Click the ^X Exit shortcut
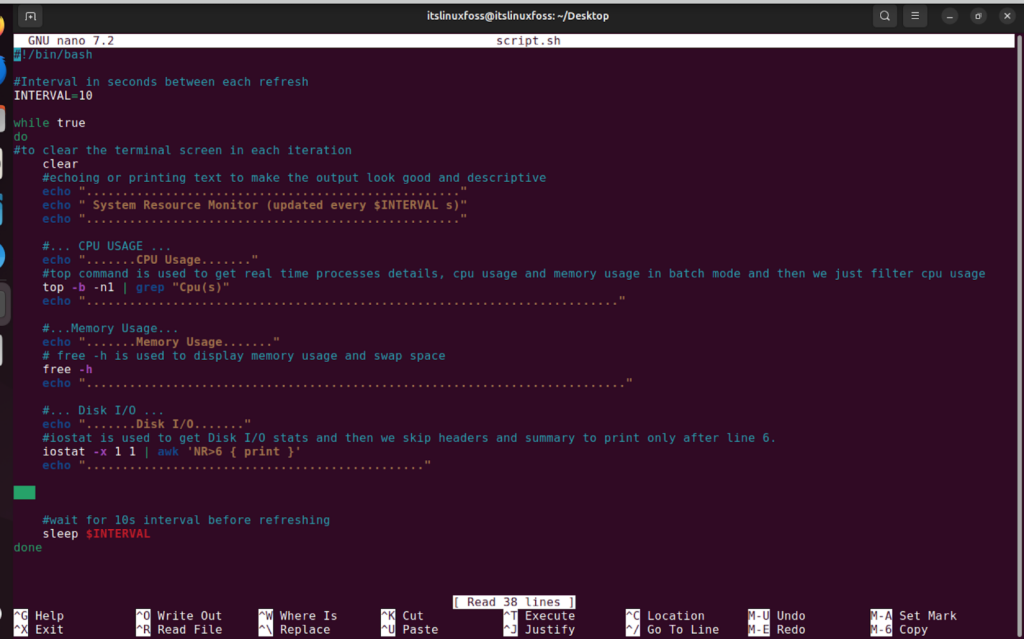Image resolution: width=1024 pixels, height=639 pixels. tap(39, 629)
